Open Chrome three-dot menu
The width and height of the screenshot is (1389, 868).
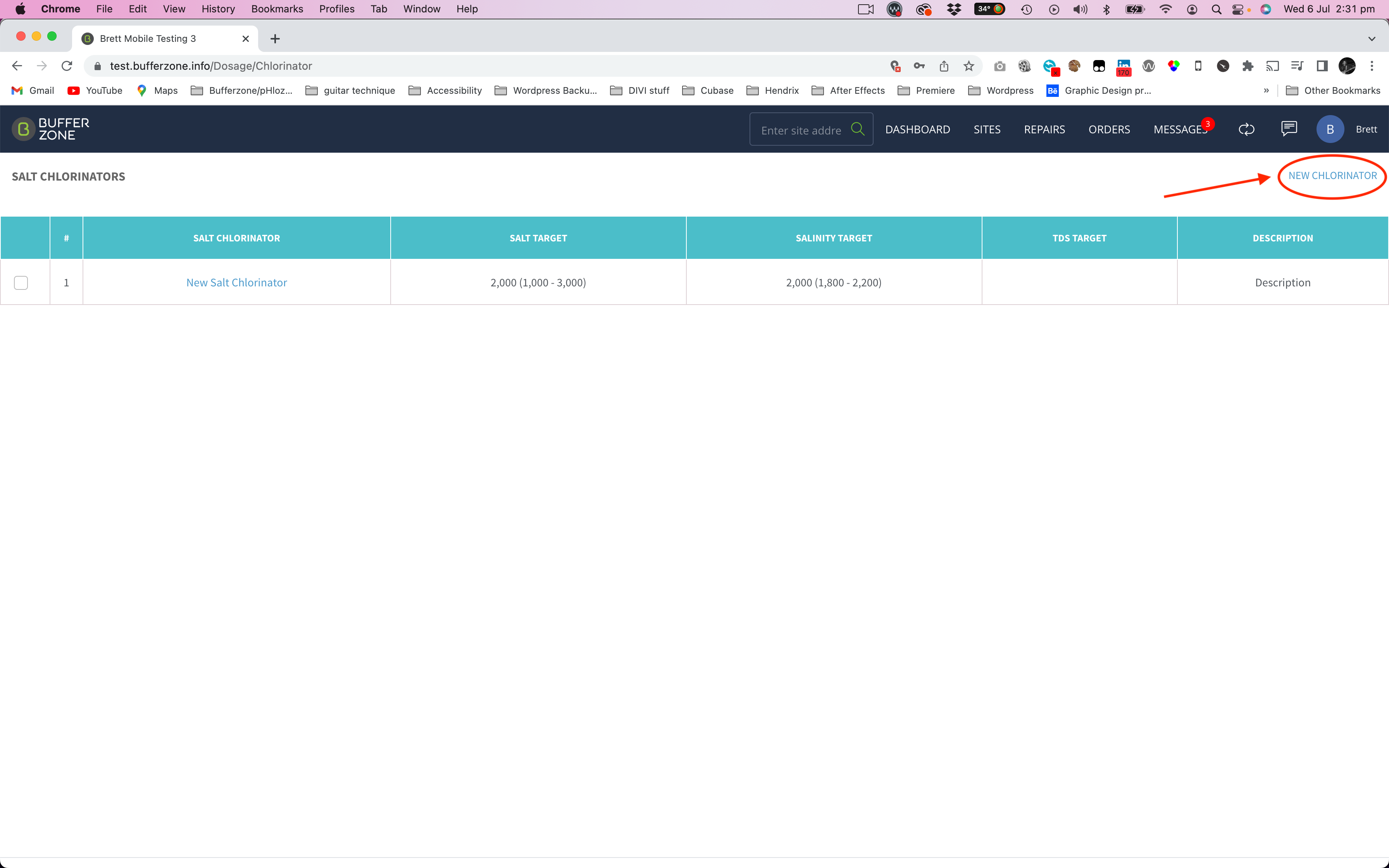tap(1372, 66)
